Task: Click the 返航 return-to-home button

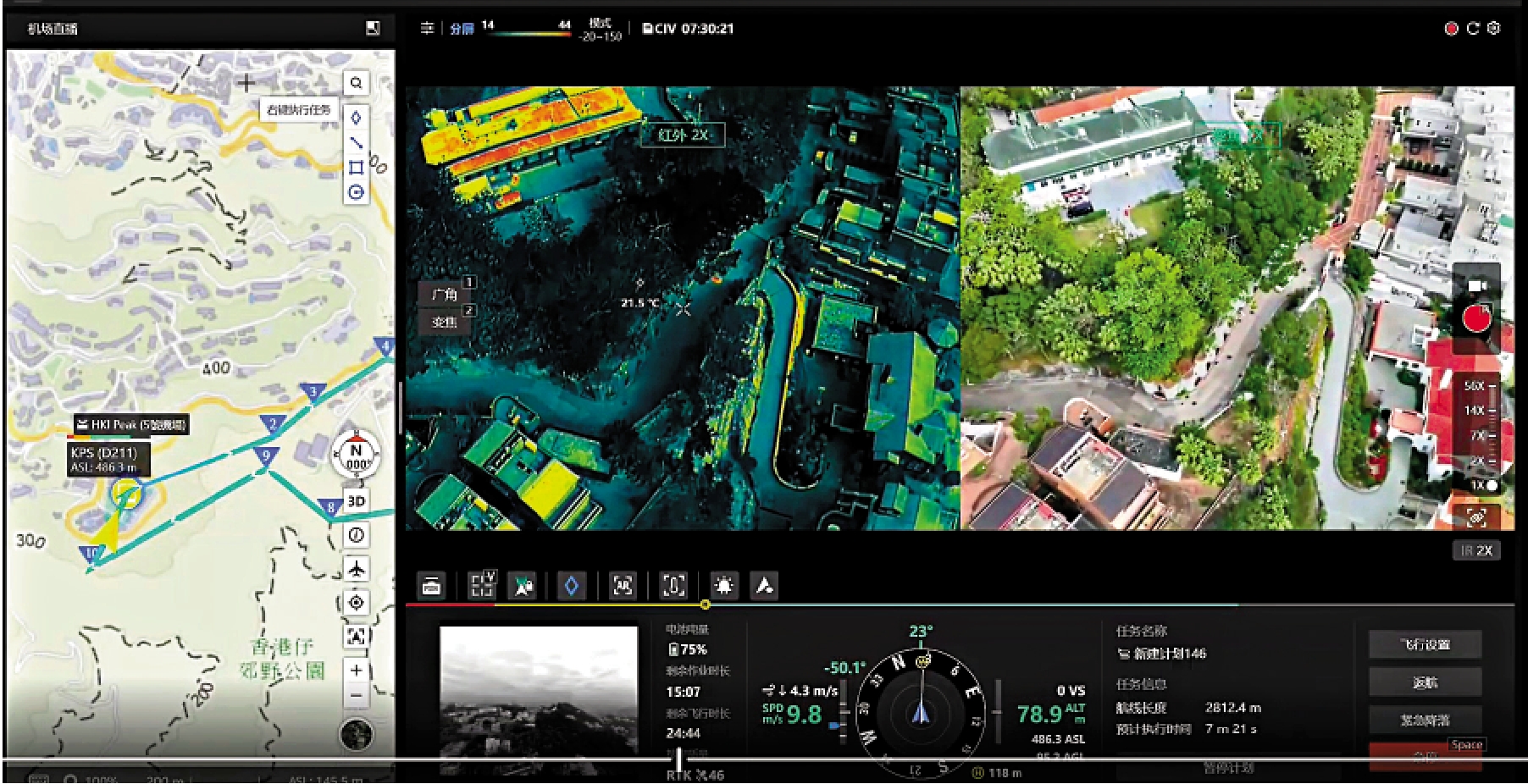Action: (x=1425, y=682)
